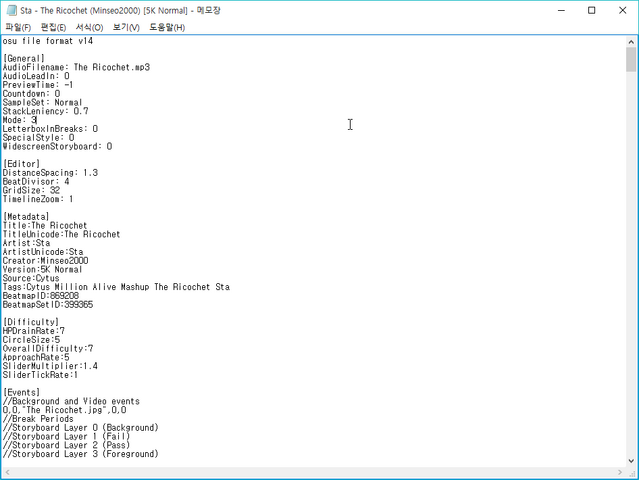Click the 'OverallDifficulty:7' line
This screenshot has height=480, width=639.
(48, 349)
